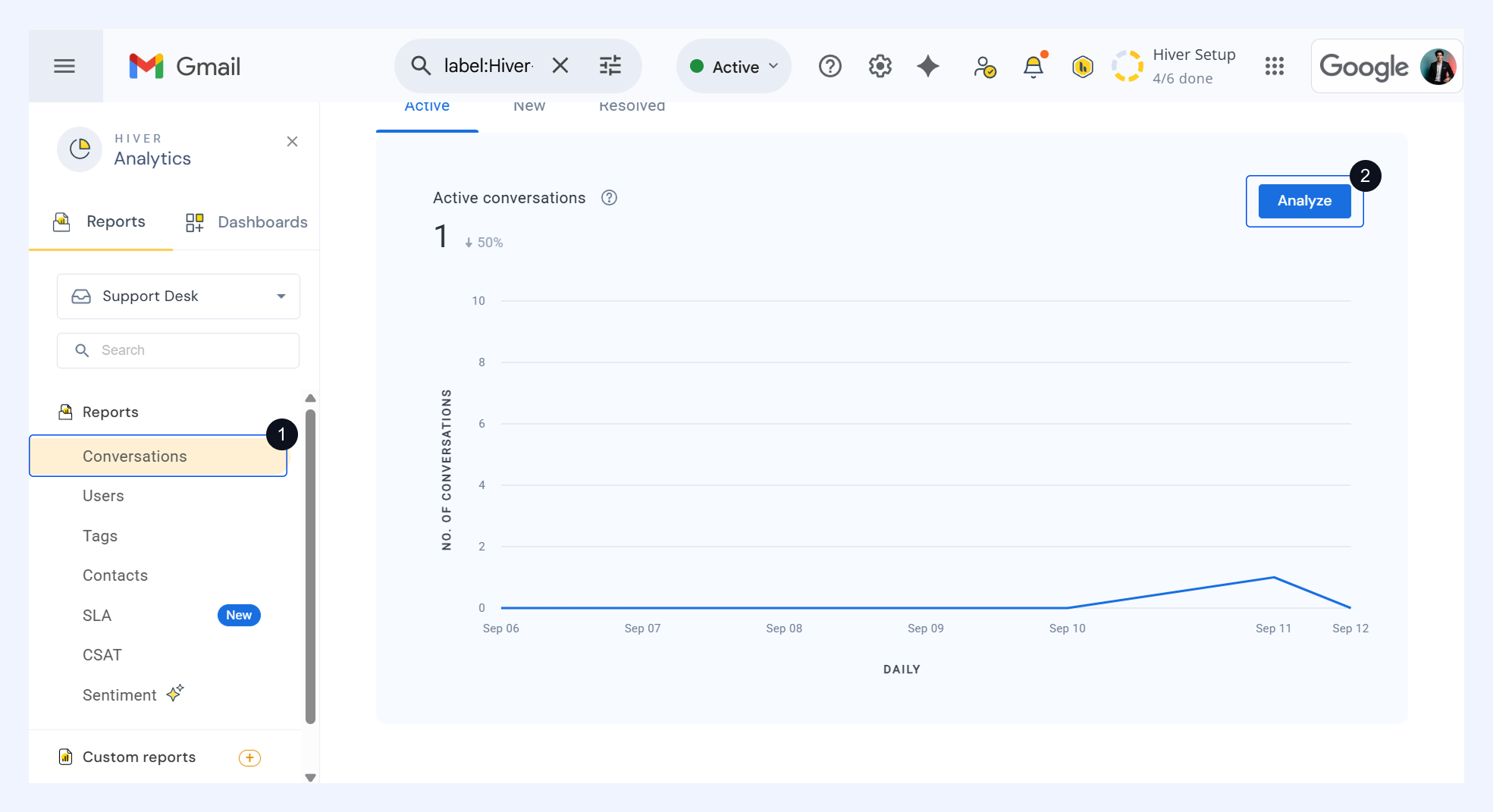Switch to the Dashboards tab
This screenshot has height=812, width=1493.
tap(246, 222)
